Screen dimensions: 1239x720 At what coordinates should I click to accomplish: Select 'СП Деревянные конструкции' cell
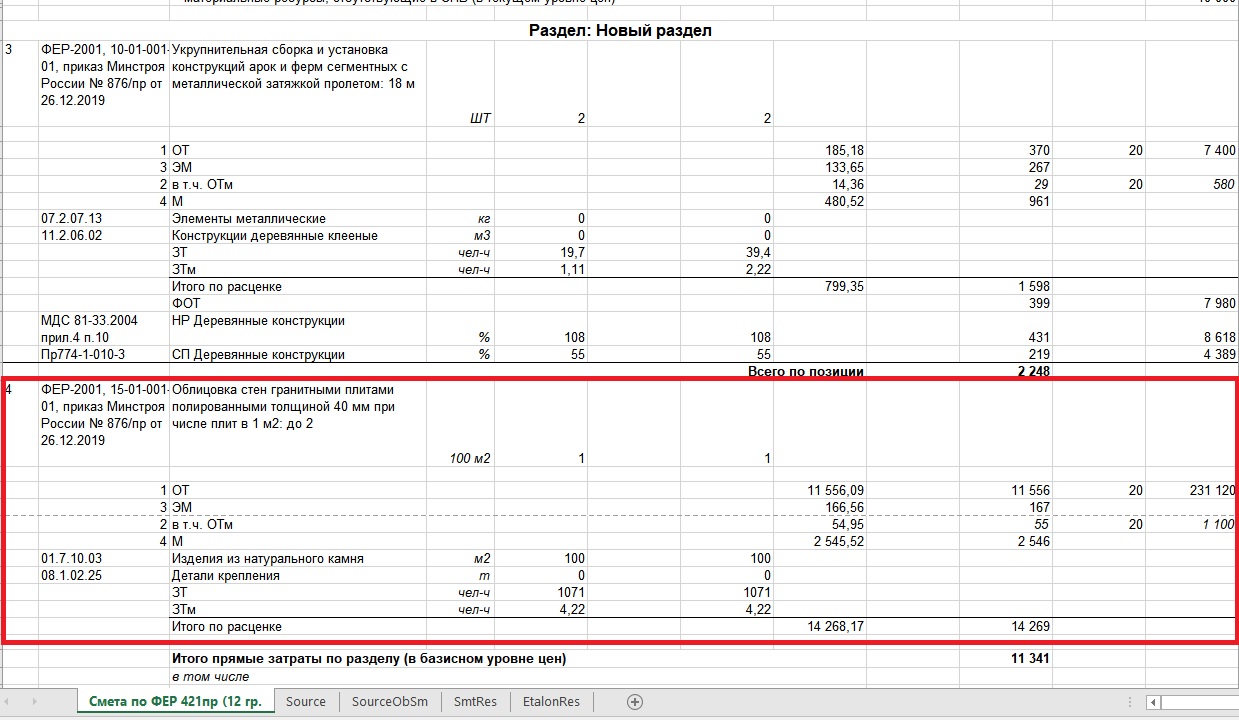(258, 354)
